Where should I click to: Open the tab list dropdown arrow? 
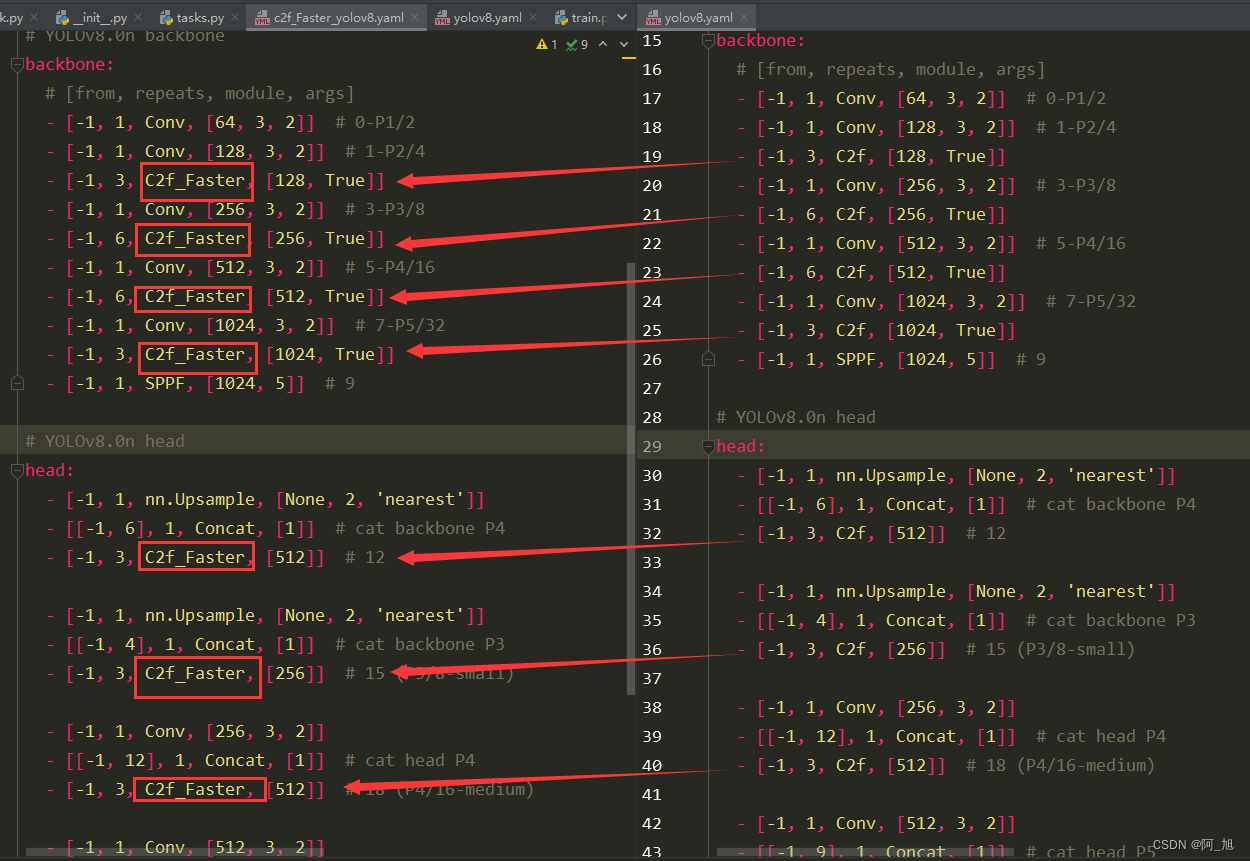tap(623, 17)
